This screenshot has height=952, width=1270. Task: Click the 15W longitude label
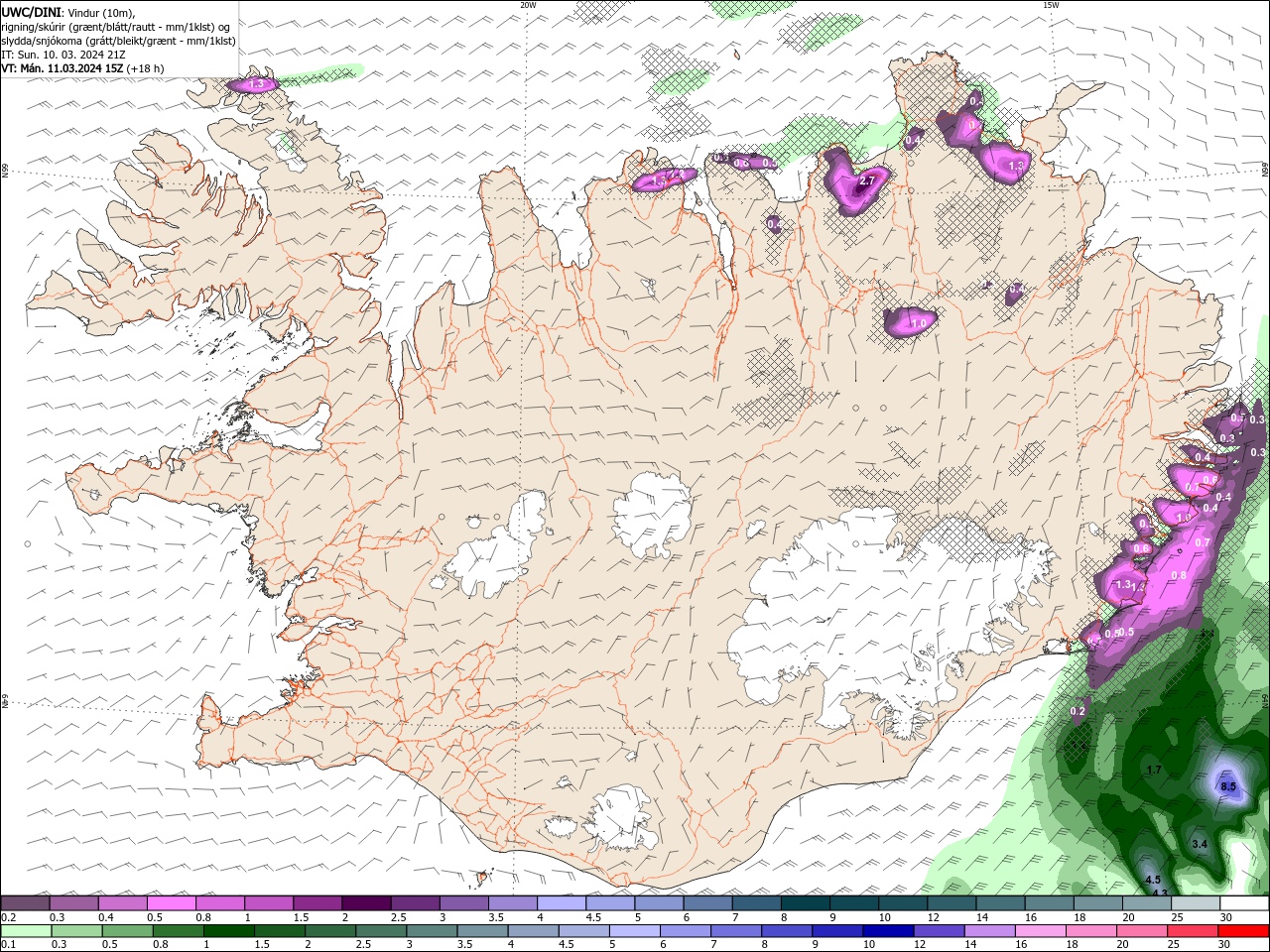click(x=1050, y=5)
